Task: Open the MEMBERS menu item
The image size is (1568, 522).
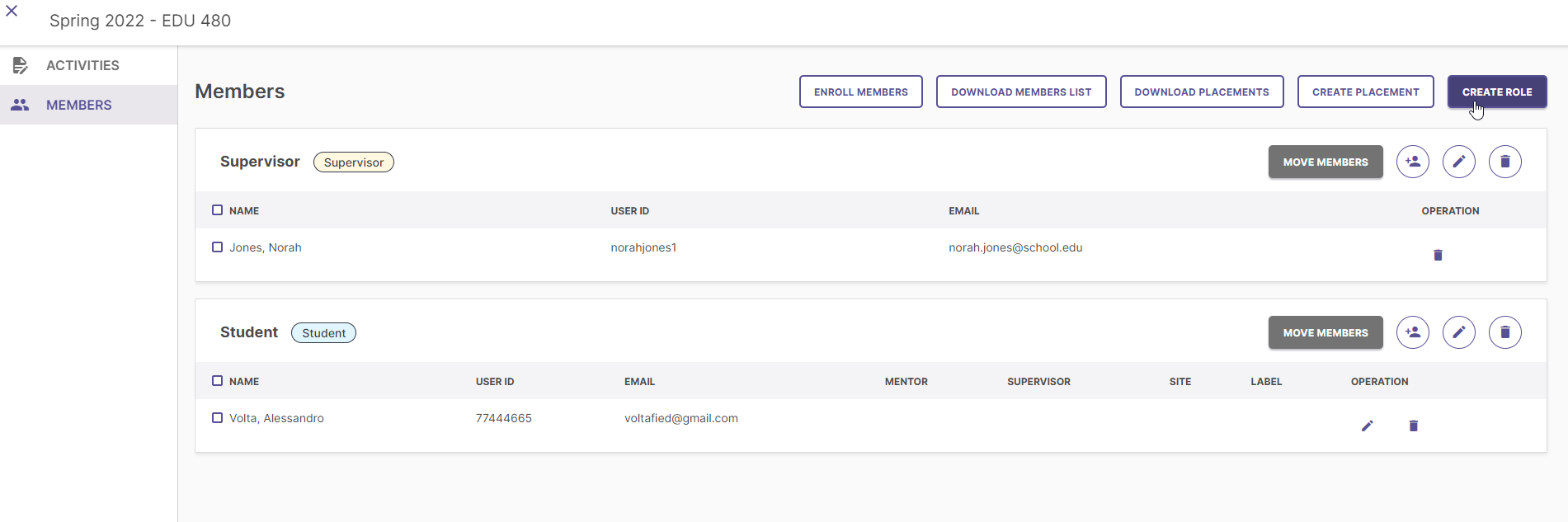Action: coord(88,105)
